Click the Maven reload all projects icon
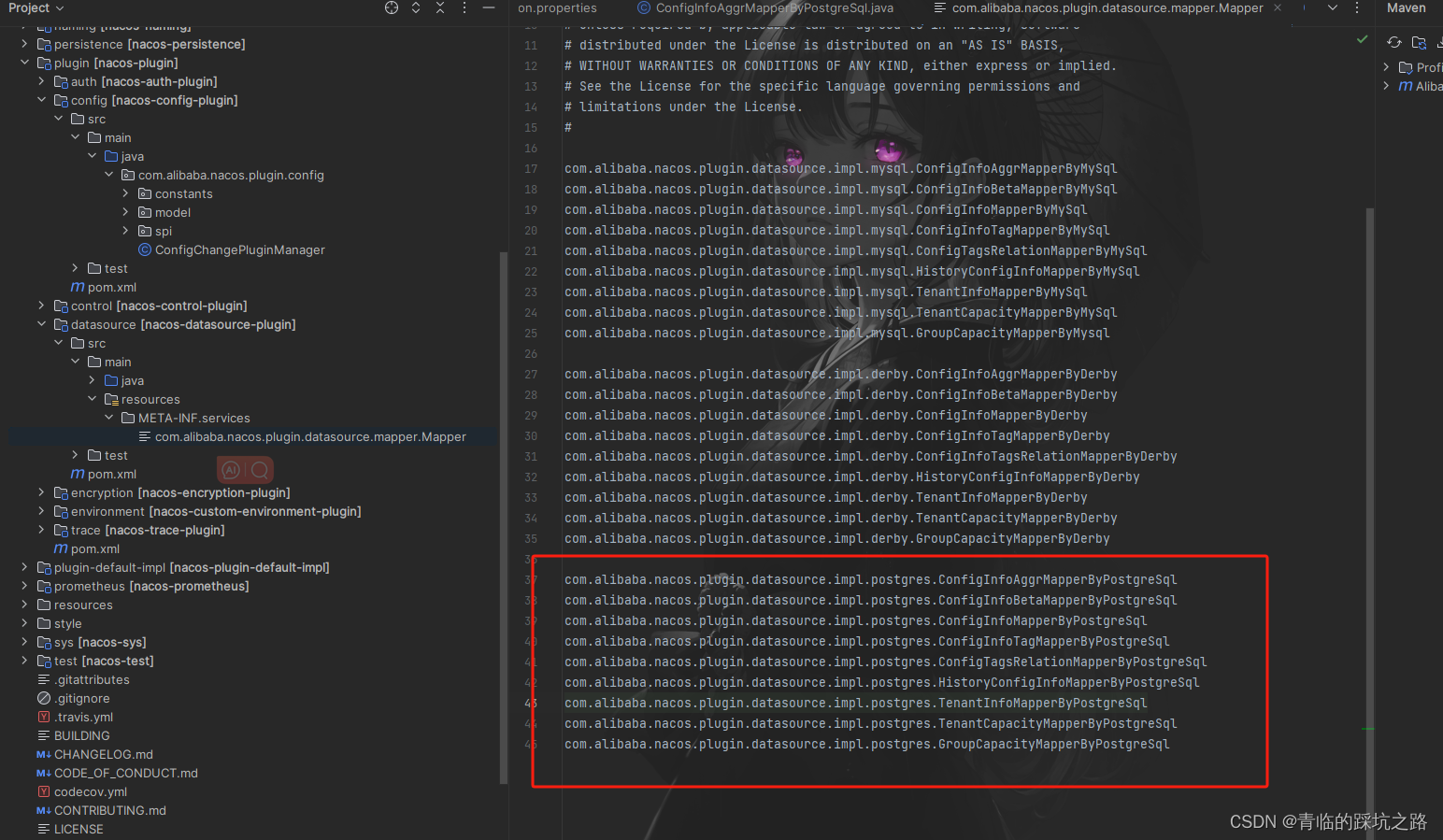This screenshot has height=840, width=1443. [x=1394, y=42]
